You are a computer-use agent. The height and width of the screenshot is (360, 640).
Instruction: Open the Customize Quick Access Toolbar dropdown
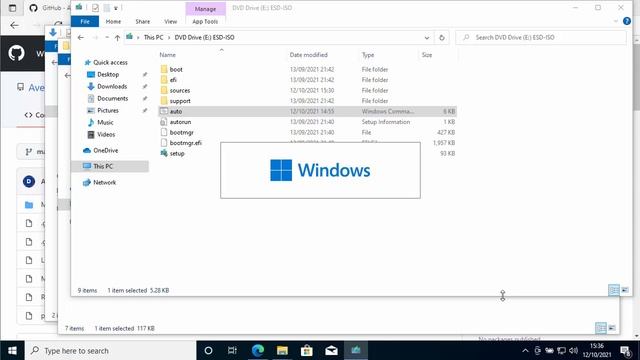pyautogui.click(x=116, y=8)
